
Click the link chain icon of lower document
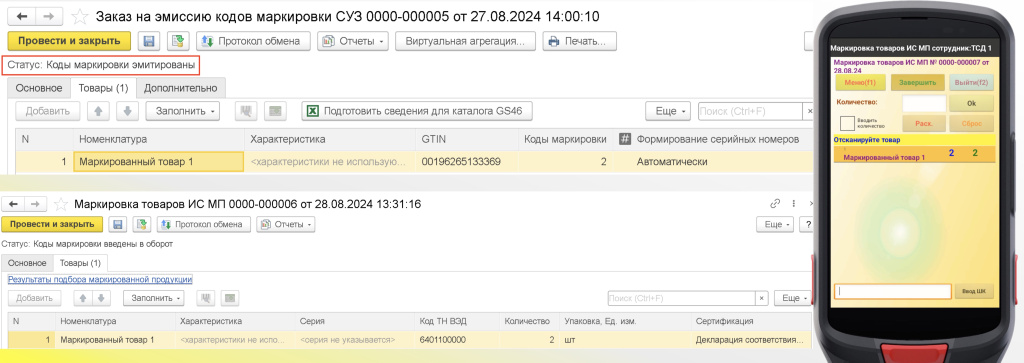point(776,204)
